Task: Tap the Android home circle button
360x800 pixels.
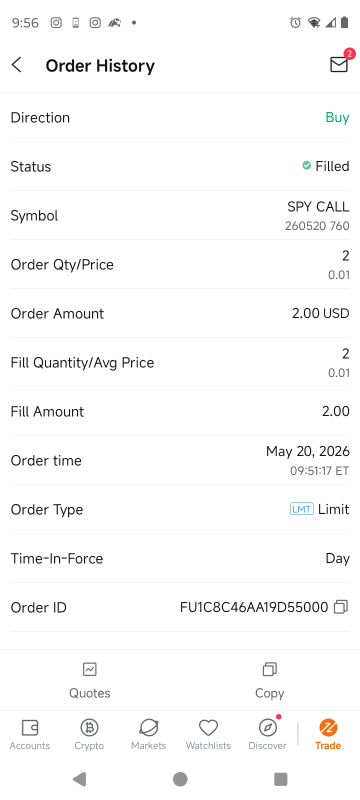Action: 180,779
